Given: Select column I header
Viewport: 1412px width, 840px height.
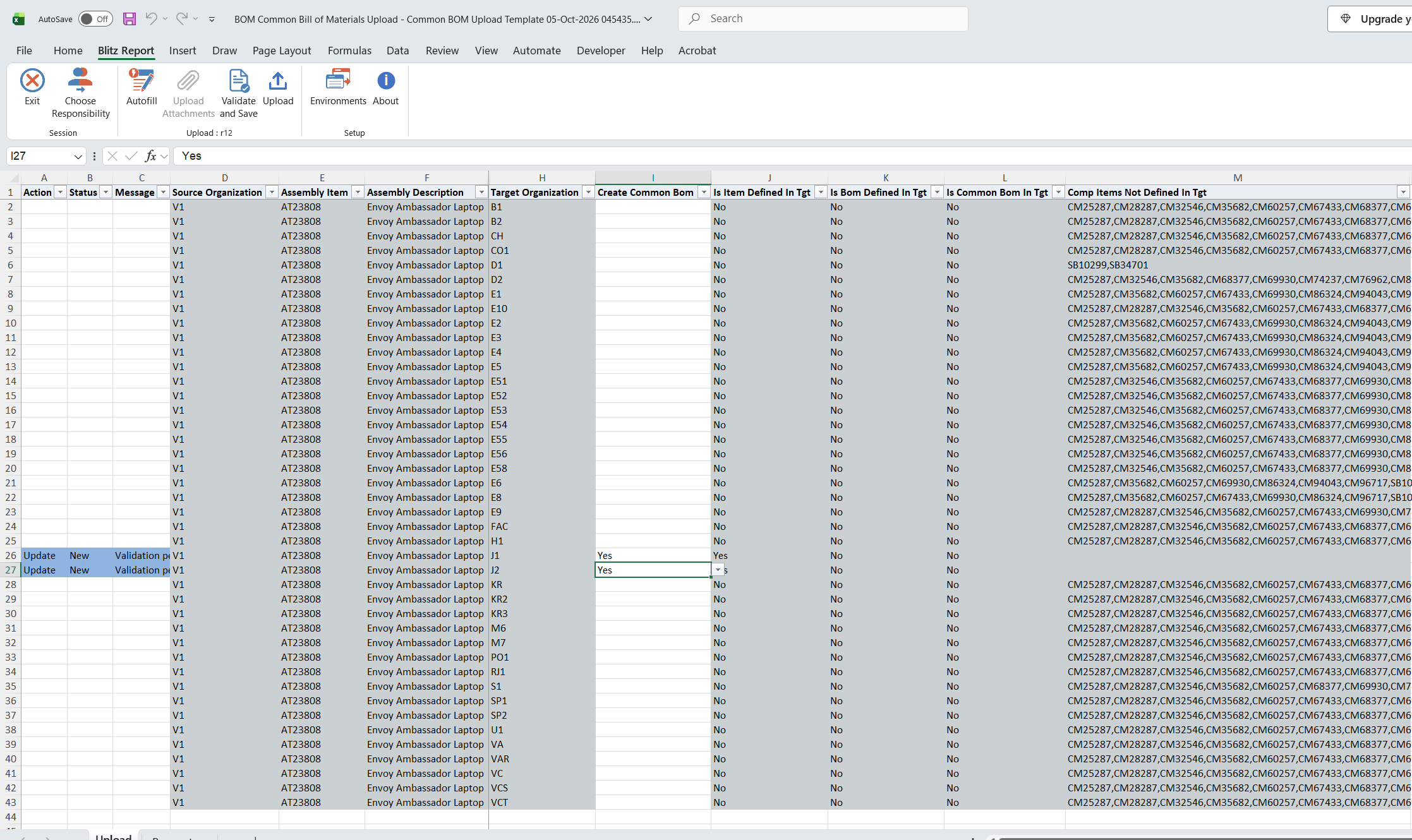Looking at the screenshot, I should 653,178.
